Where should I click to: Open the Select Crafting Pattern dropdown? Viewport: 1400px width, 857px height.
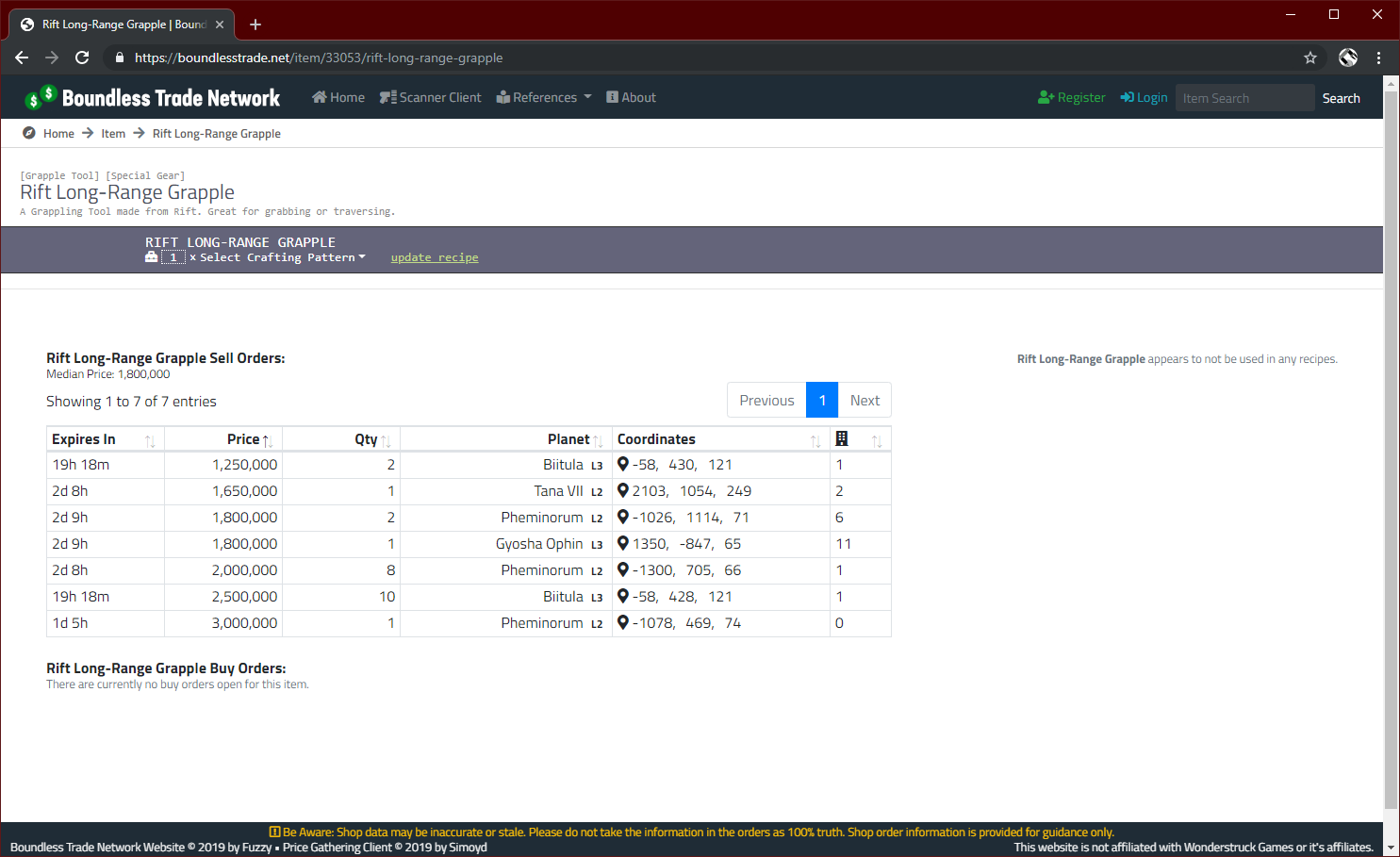coord(282,257)
